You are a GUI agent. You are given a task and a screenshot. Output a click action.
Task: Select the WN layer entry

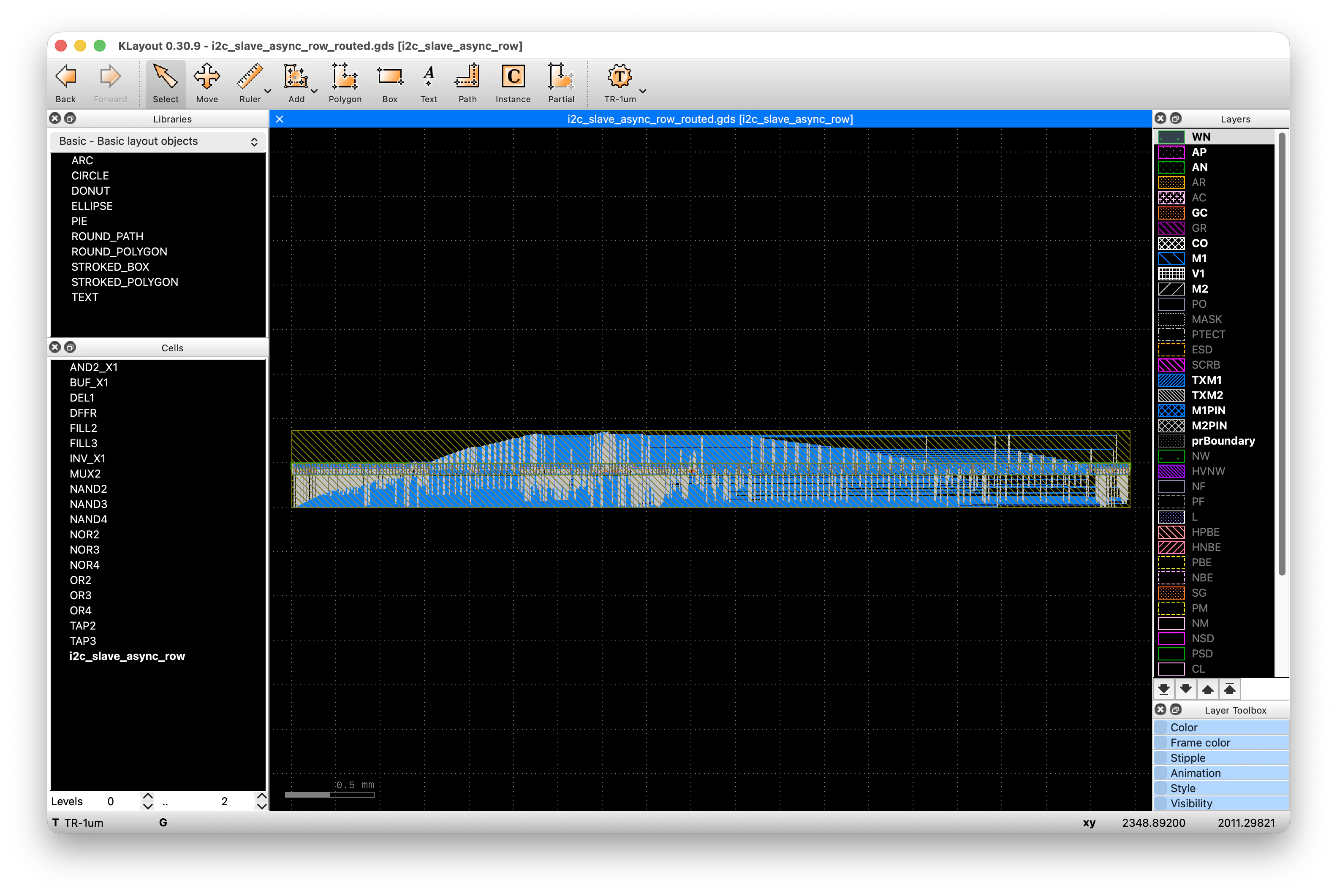coord(1215,136)
